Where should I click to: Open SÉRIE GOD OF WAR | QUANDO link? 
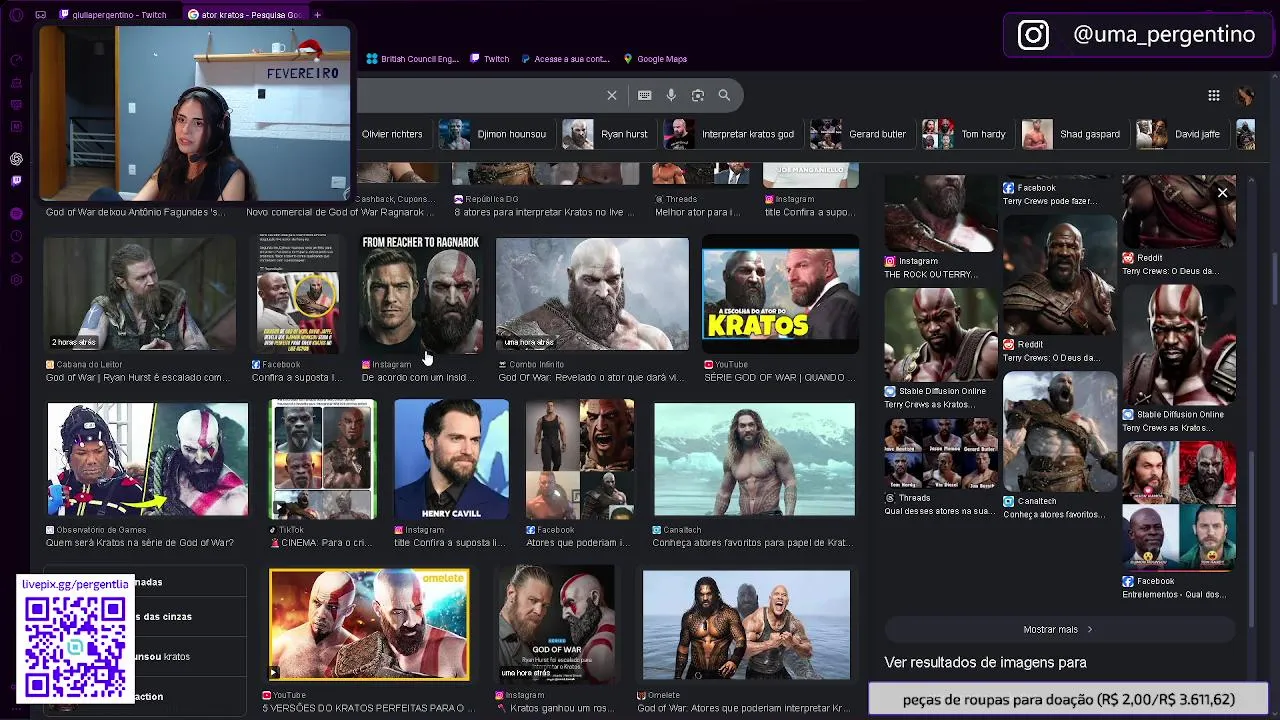(780, 378)
